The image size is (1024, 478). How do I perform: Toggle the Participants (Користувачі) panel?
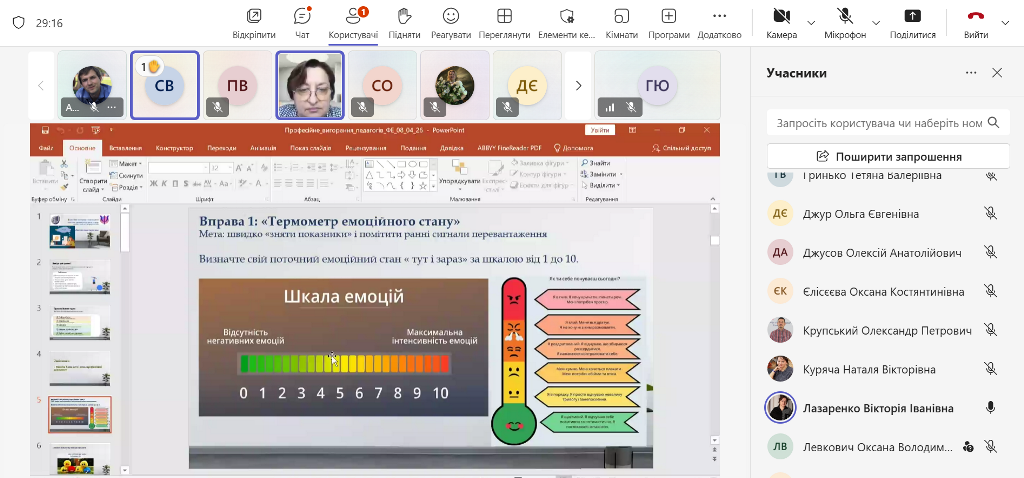[353, 22]
